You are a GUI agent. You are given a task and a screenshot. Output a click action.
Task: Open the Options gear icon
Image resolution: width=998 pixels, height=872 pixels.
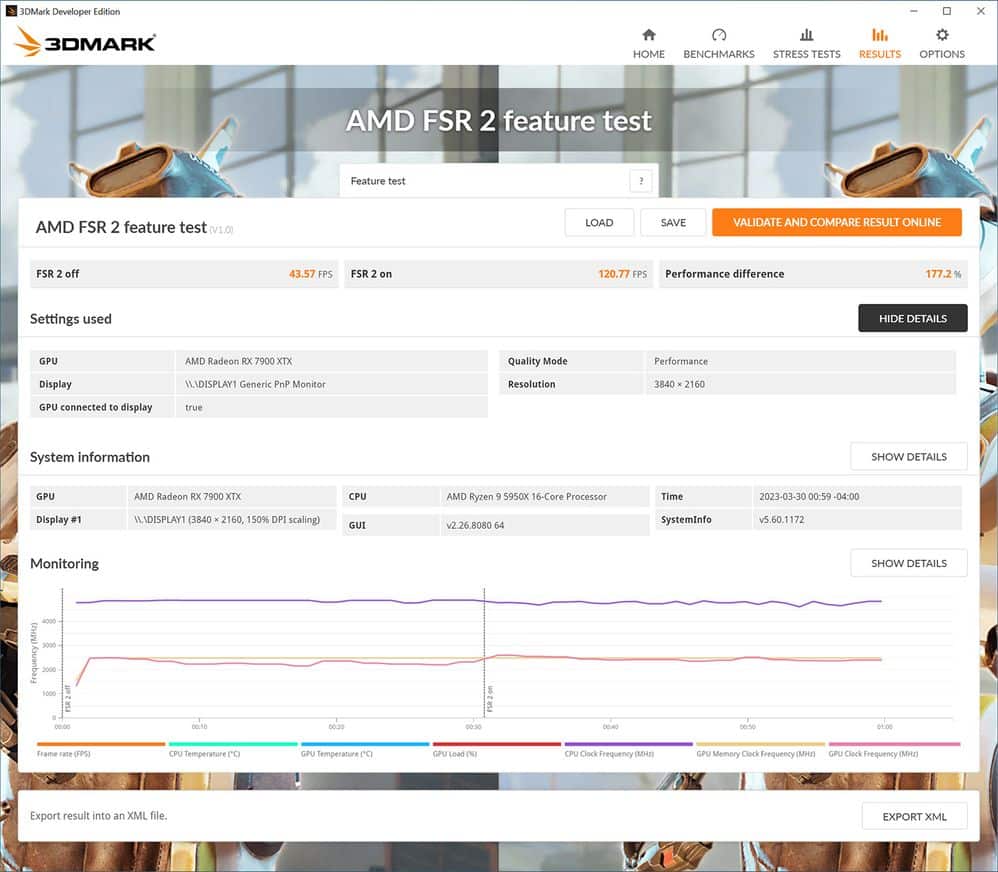(941, 36)
